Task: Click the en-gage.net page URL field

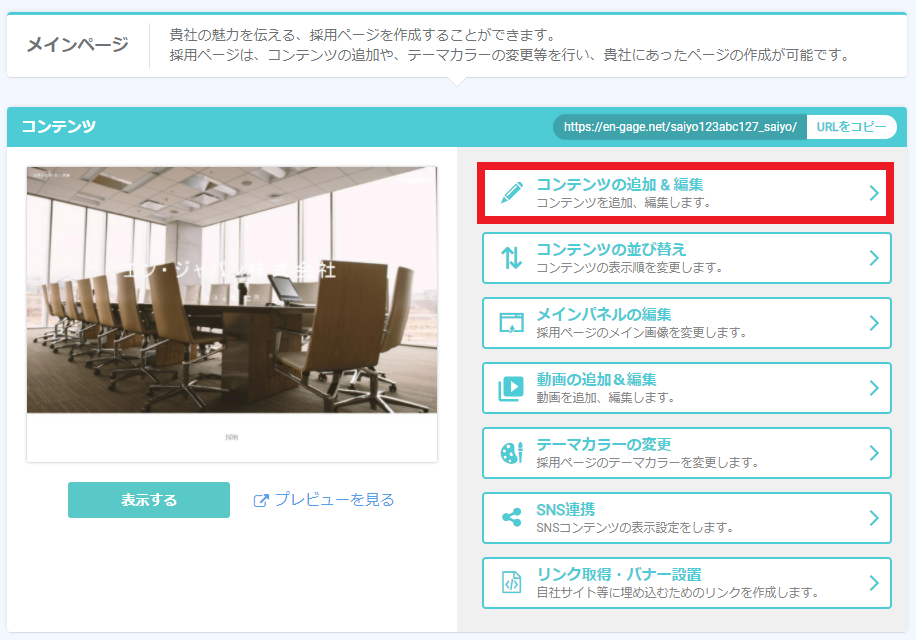Action: coord(680,127)
